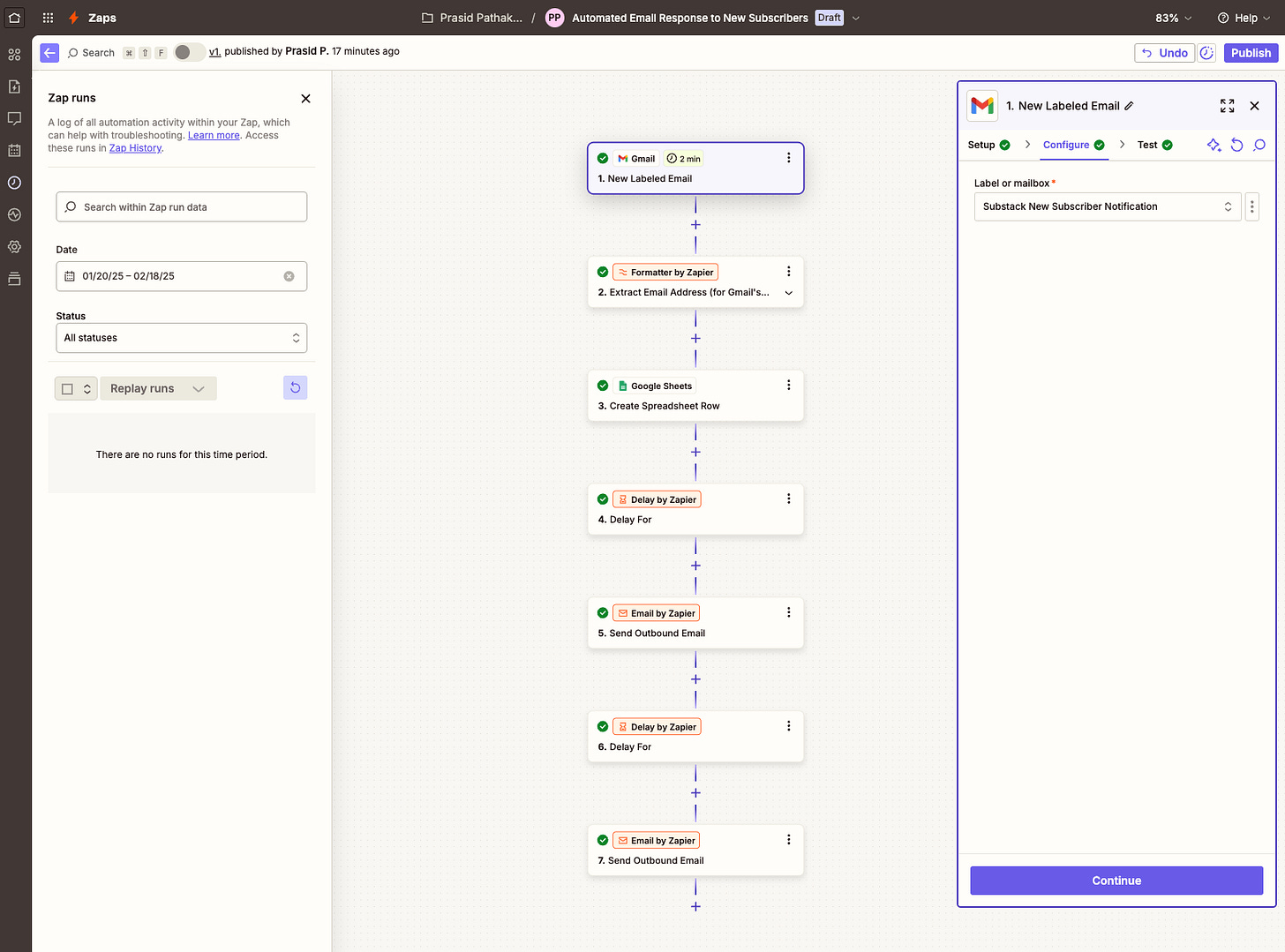Open the versions stack sidebar icon
Viewport: 1285px width, 952px height.
click(14, 279)
